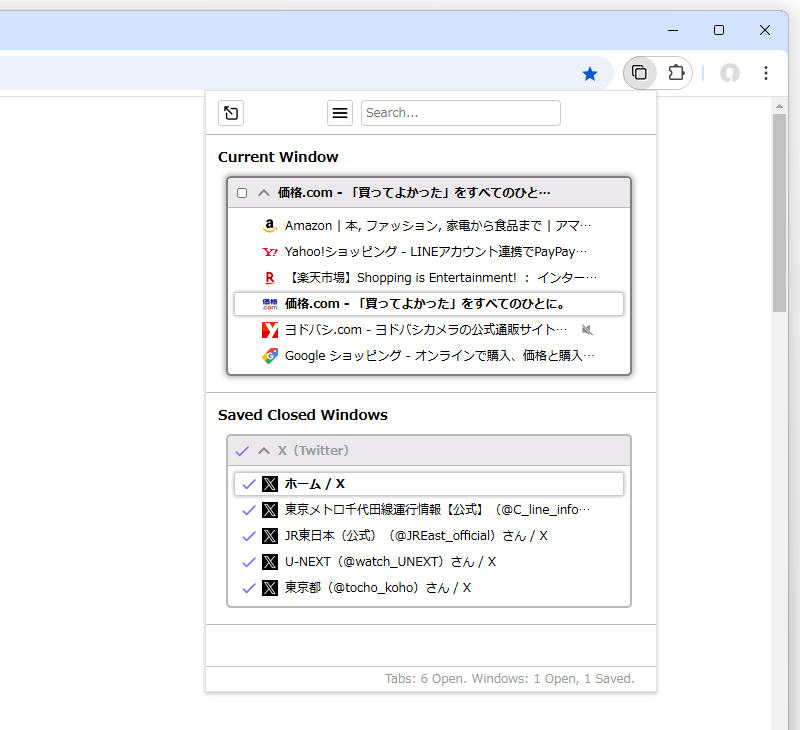This screenshot has height=730, width=800.
Task: Click X favicon on 東京メトロ千代田線 row
Action: [270, 510]
